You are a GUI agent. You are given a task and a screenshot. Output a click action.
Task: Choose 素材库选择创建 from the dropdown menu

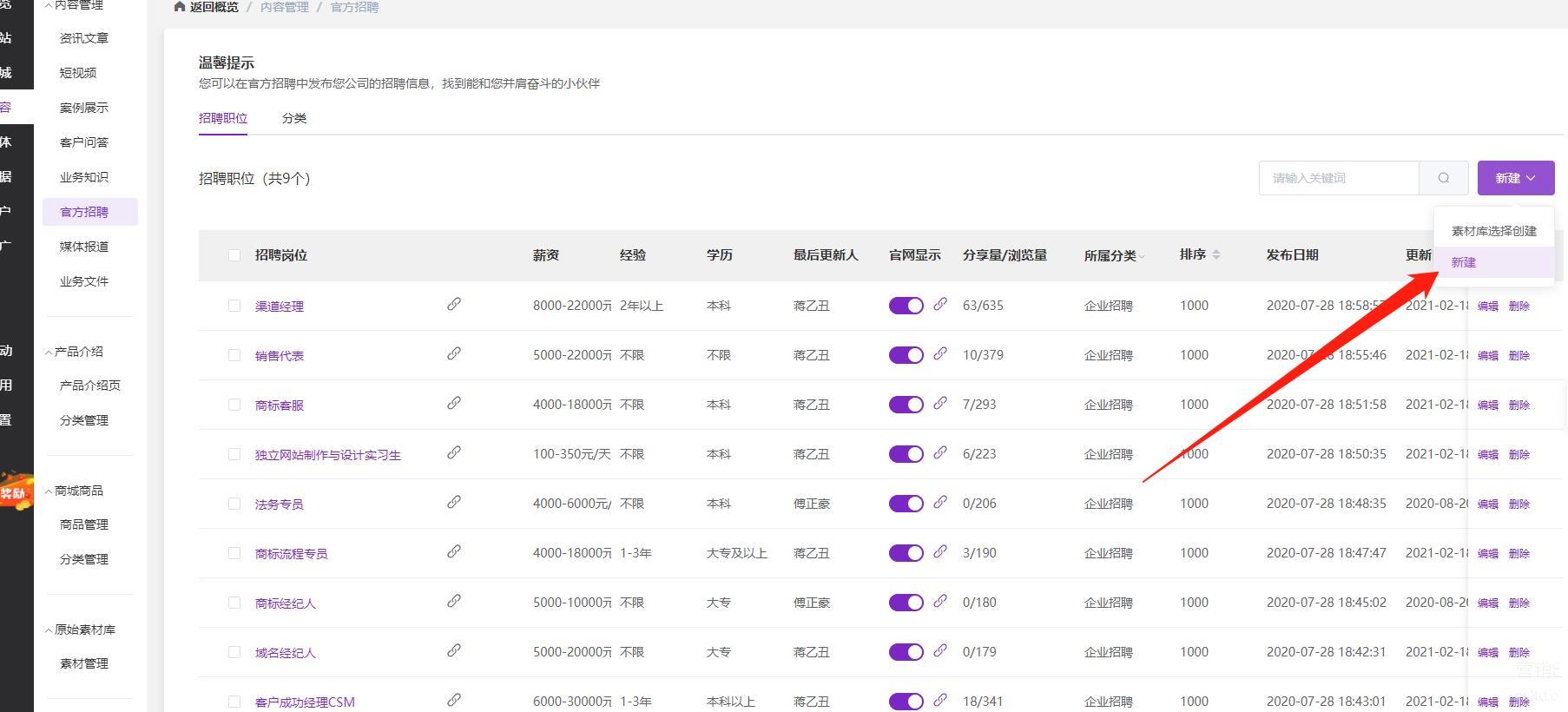[x=1493, y=231]
